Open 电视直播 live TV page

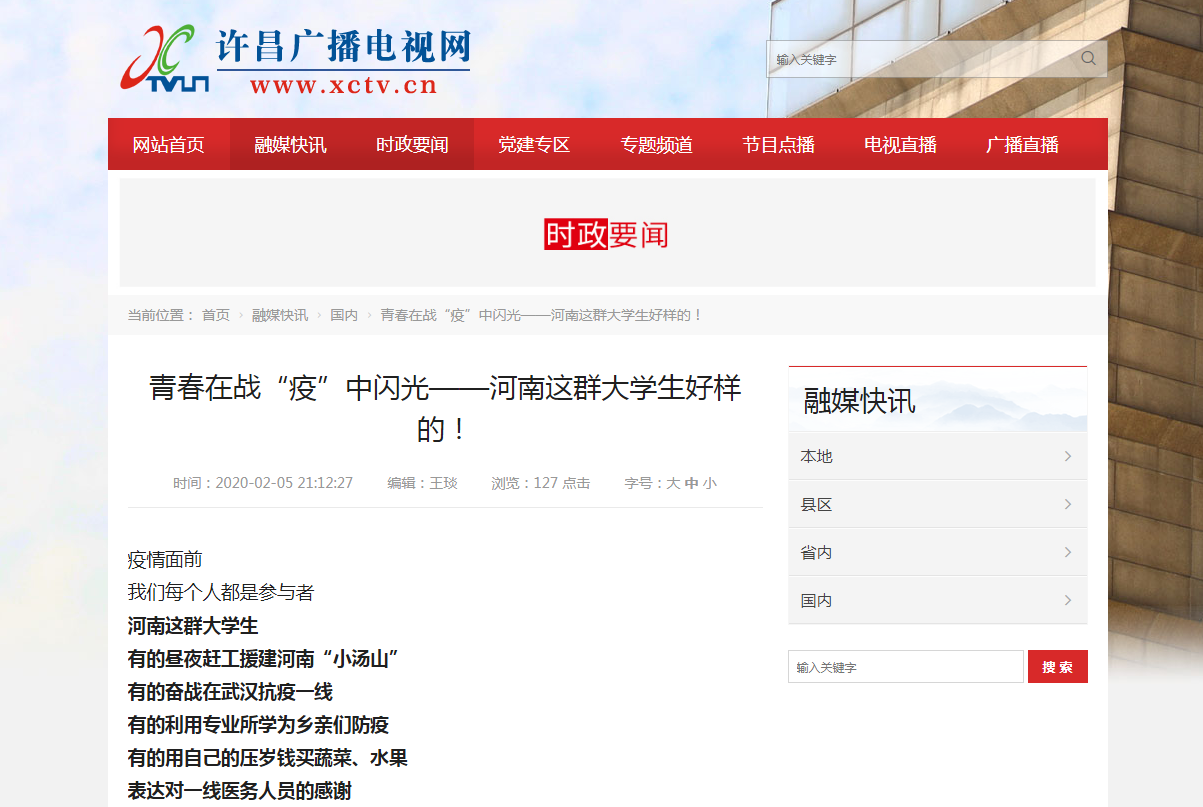pyautogui.click(x=900, y=145)
